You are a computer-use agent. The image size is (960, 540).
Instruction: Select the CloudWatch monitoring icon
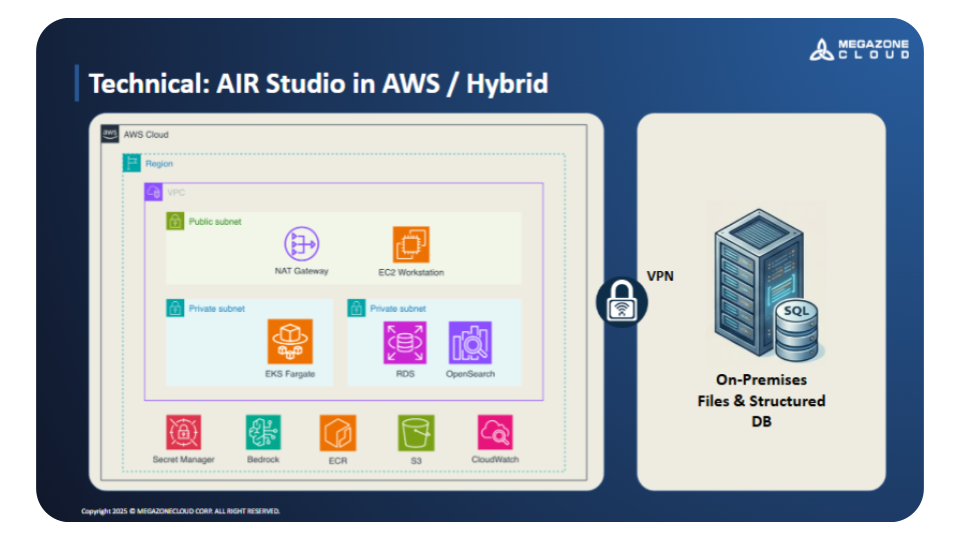[x=495, y=432]
